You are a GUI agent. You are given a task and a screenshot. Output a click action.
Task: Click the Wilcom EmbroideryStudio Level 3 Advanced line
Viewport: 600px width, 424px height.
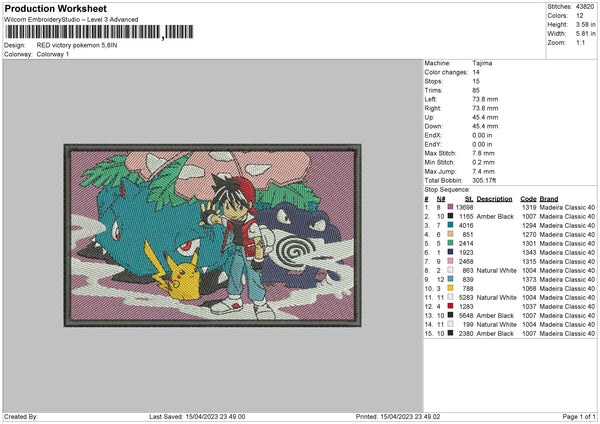click(x=71, y=20)
